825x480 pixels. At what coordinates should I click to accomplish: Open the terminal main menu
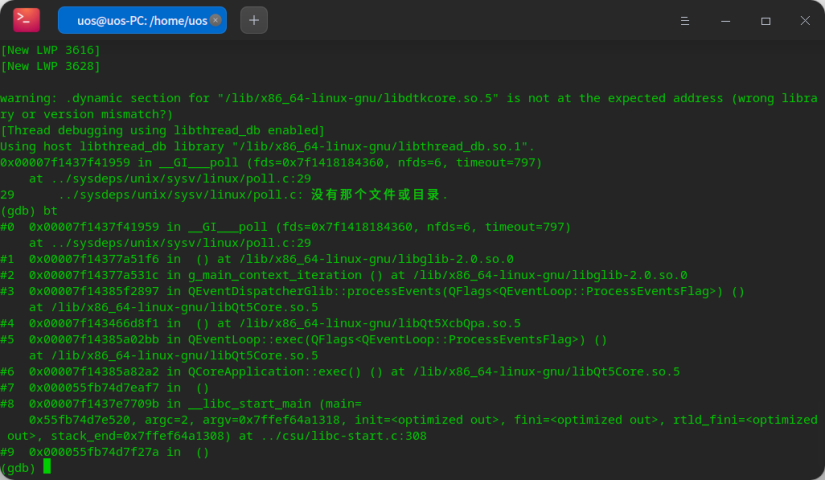tap(685, 20)
